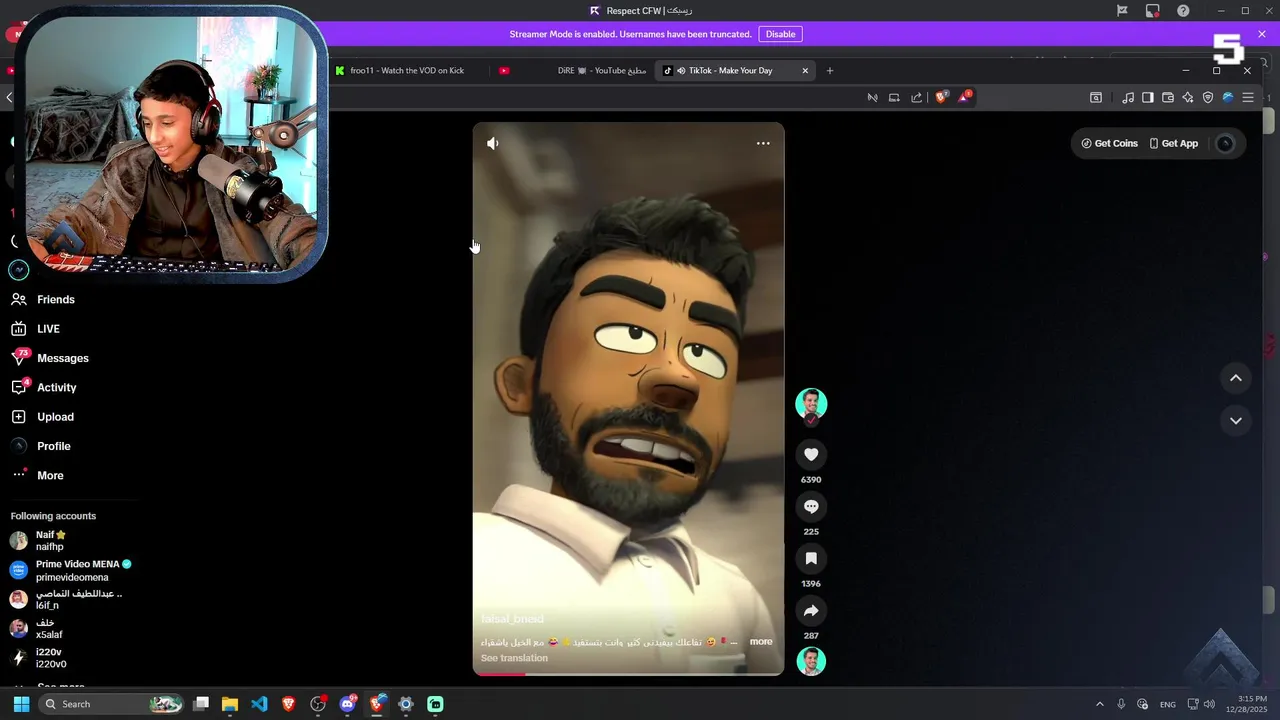Click the Brave Rewards triangle icon

[964, 97]
